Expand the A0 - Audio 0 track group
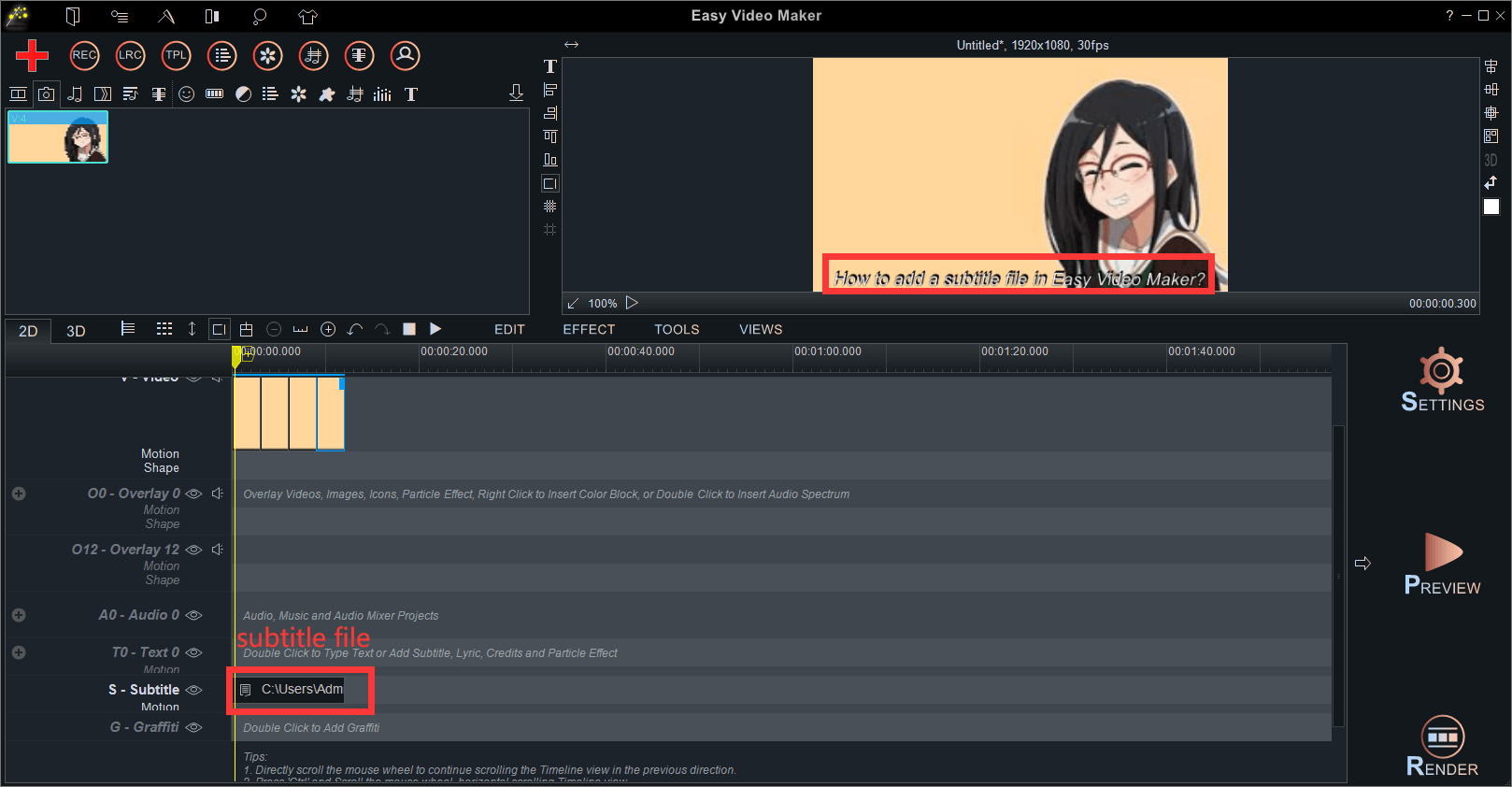Viewport: 1512px width, 787px height. click(19, 615)
